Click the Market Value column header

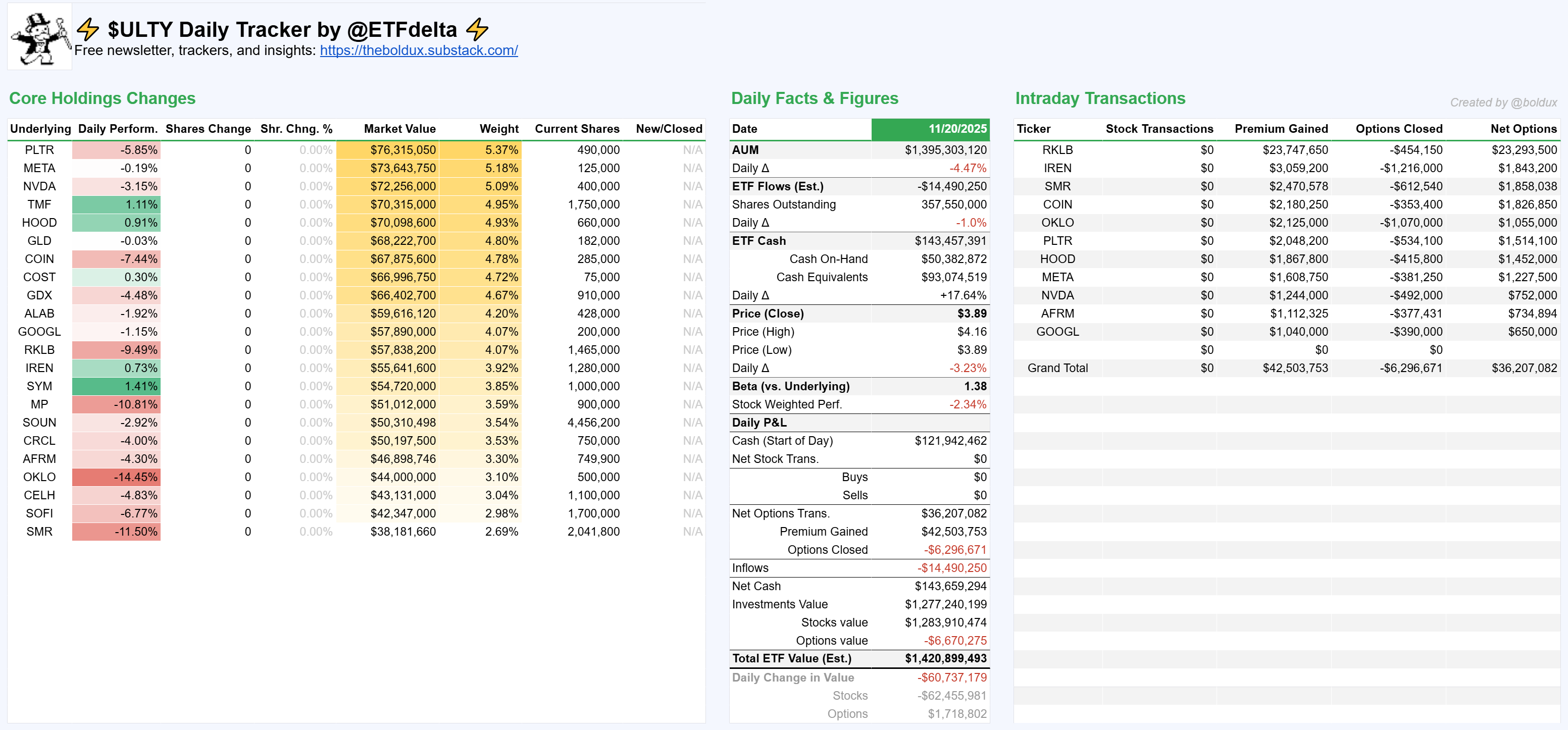click(x=399, y=129)
